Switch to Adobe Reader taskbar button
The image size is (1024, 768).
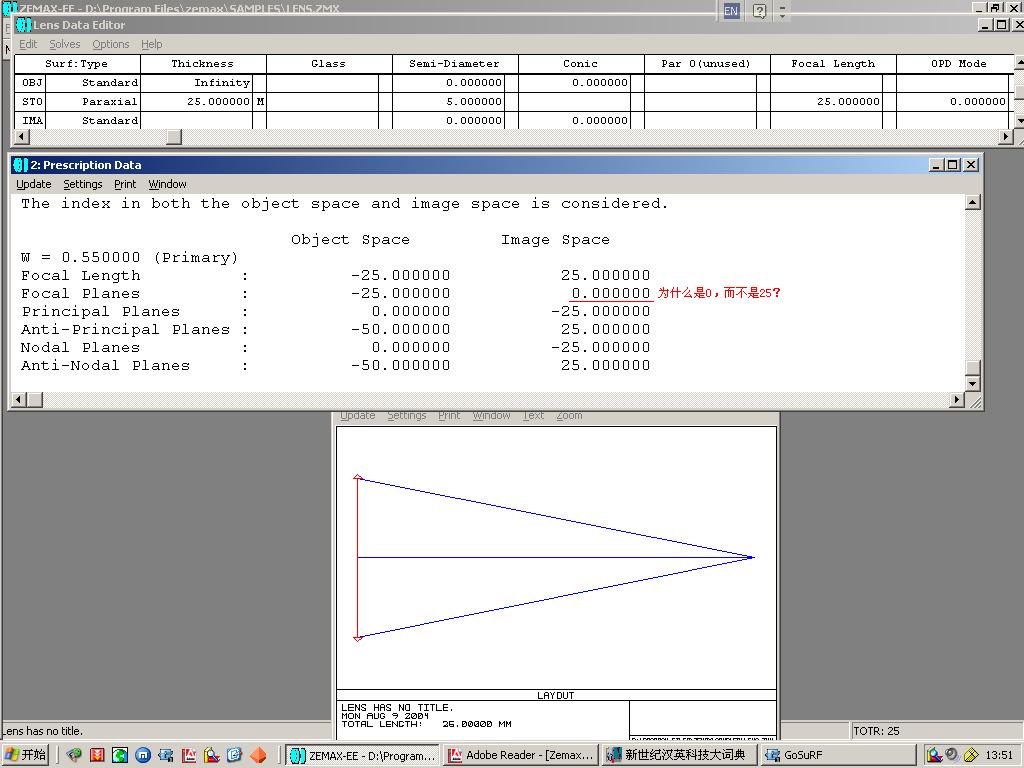pos(520,756)
